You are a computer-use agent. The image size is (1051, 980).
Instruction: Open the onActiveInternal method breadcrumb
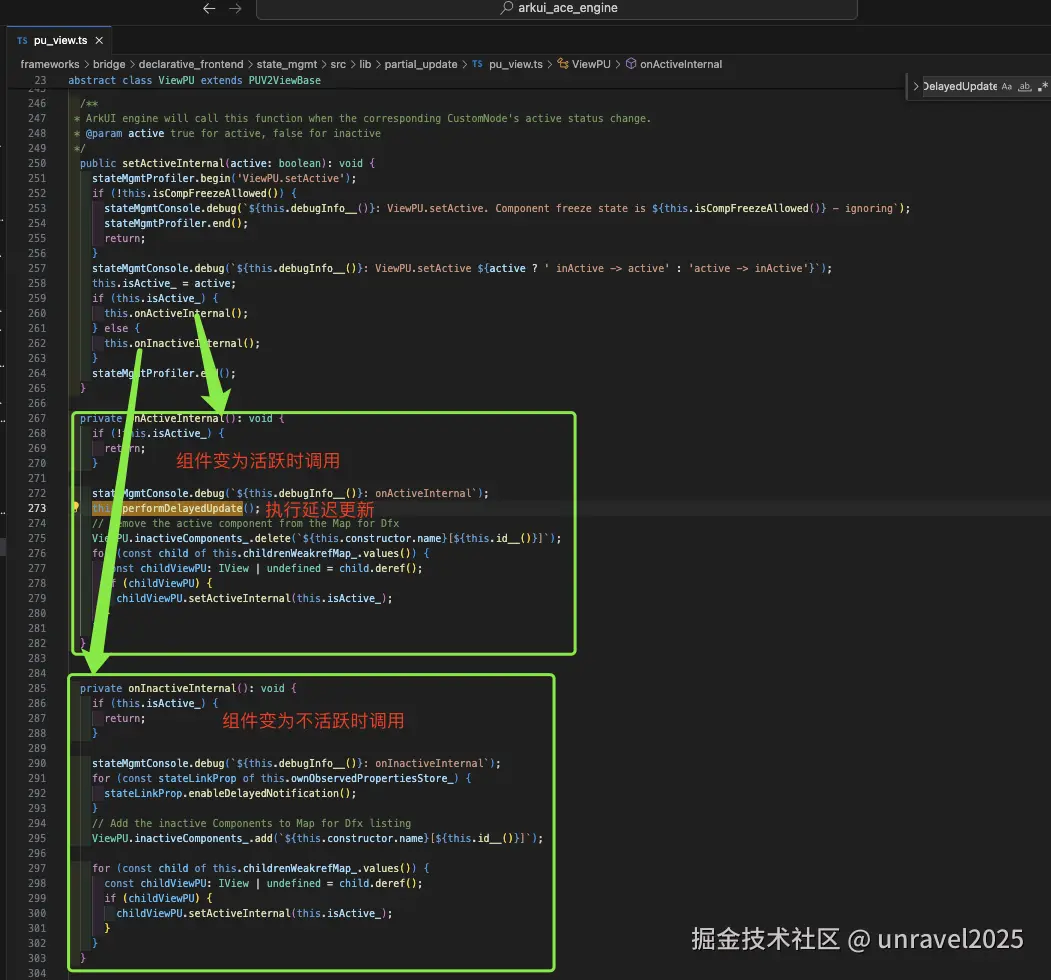[681, 64]
